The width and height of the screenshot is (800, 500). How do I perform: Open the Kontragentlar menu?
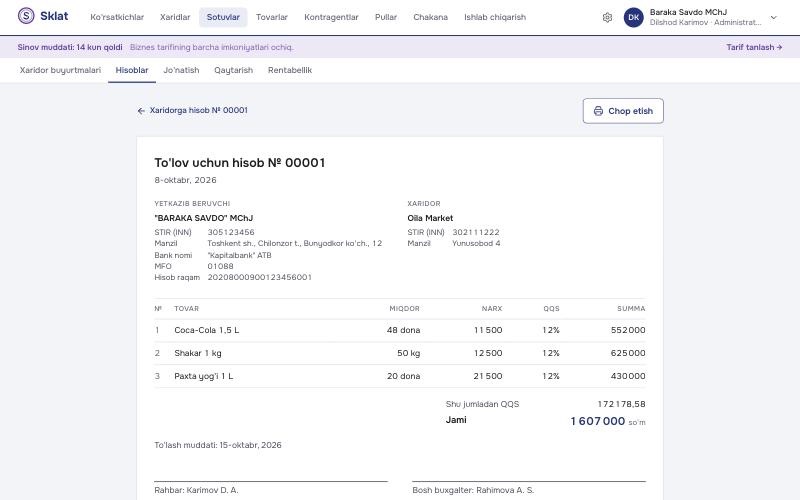point(331,17)
